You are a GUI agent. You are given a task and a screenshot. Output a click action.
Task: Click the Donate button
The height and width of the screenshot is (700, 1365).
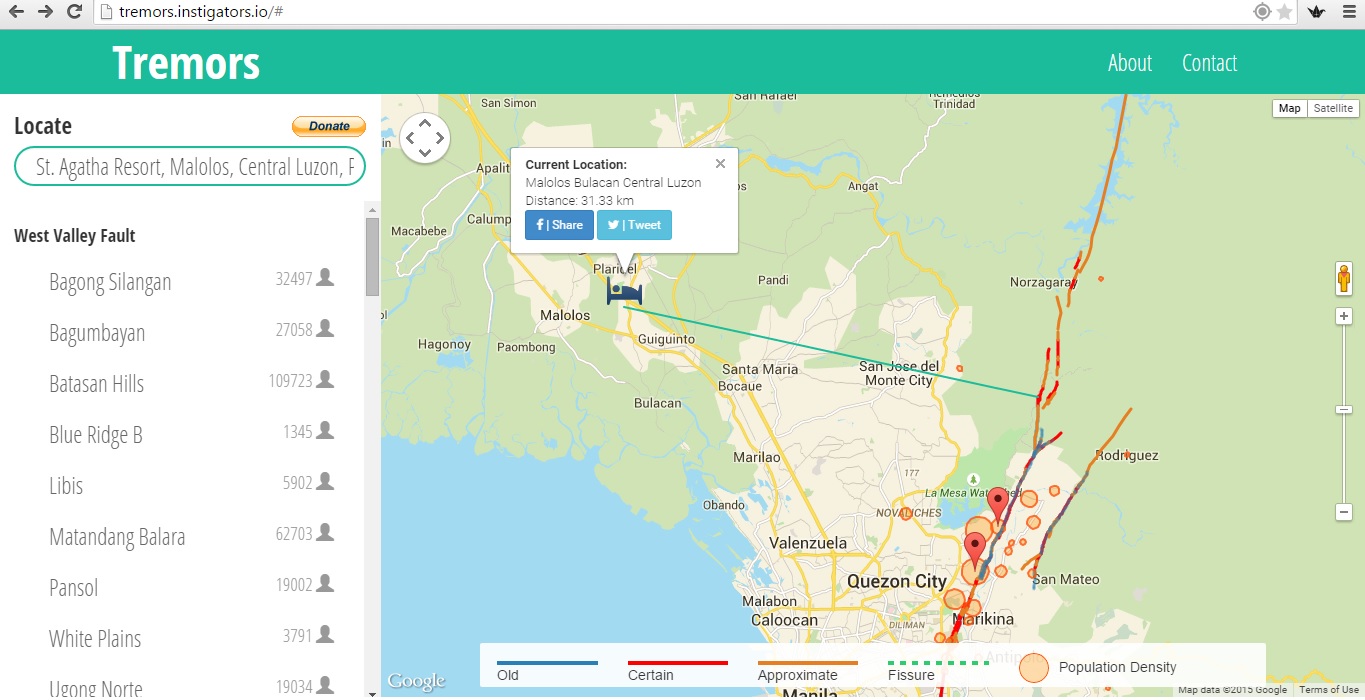coord(329,126)
